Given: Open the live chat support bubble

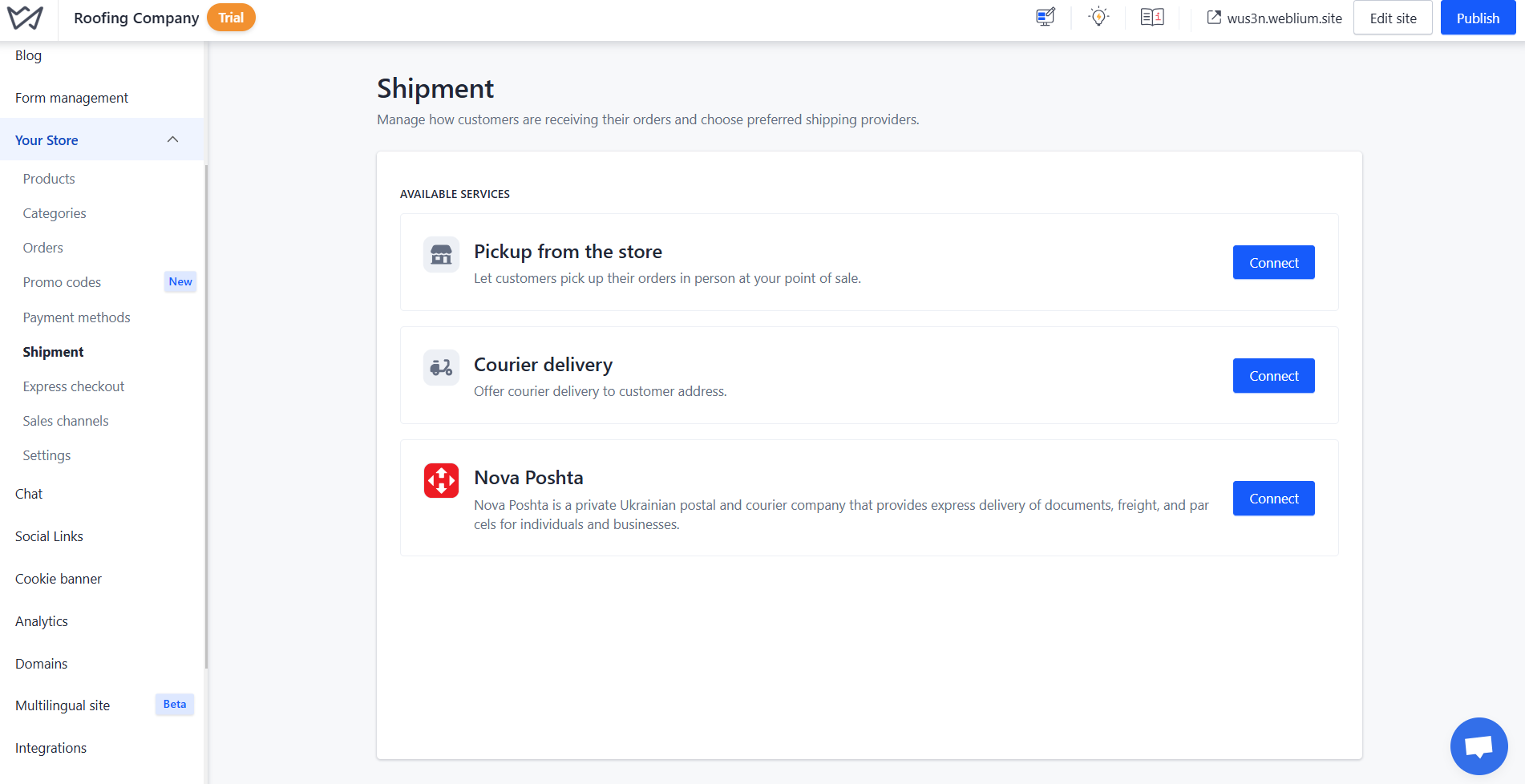Looking at the screenshot, I should [1478, 746].
